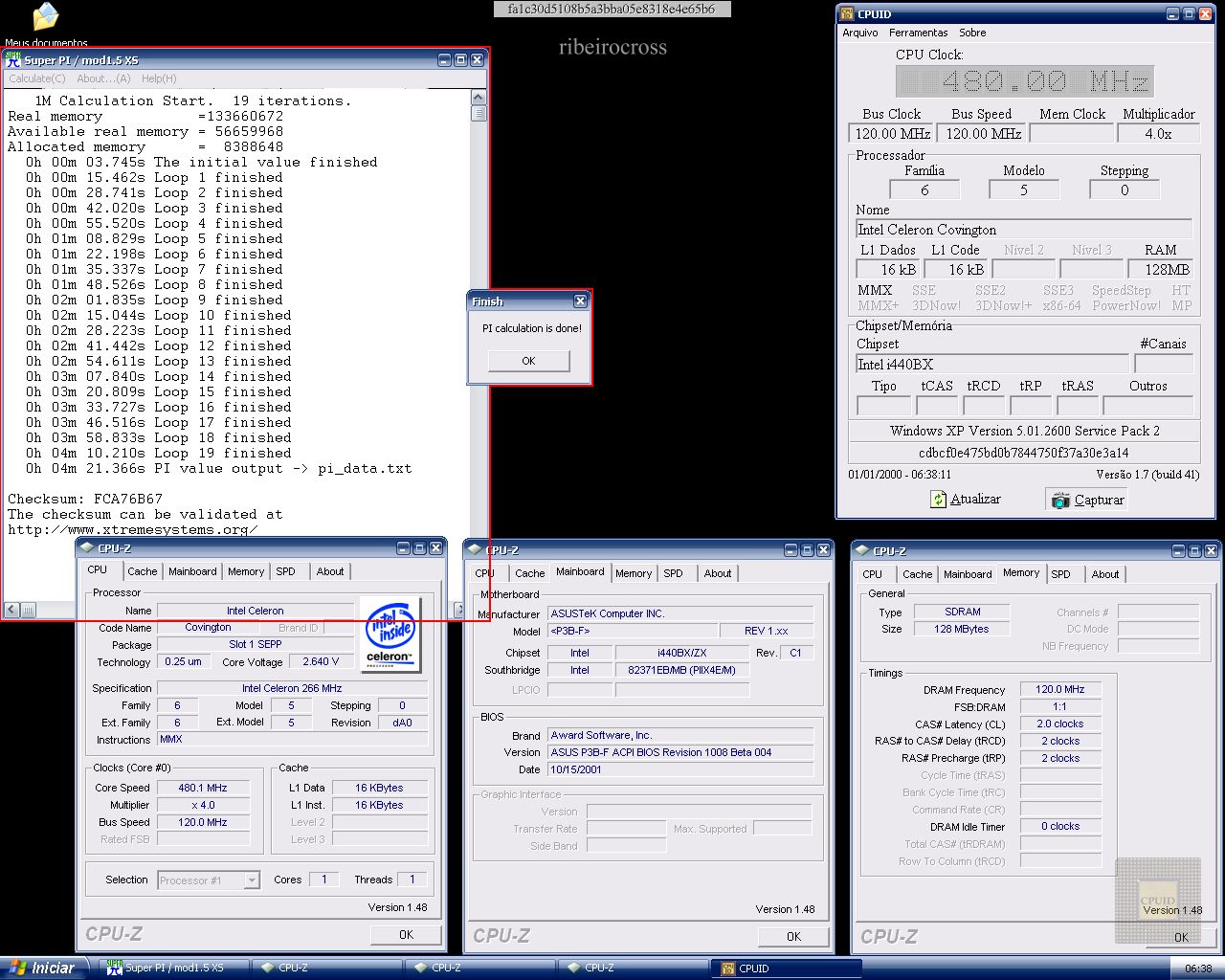Select the second CPU-Z taskbar button
This screenshot has width=1225, height=980.
click(x=479, y=968)
